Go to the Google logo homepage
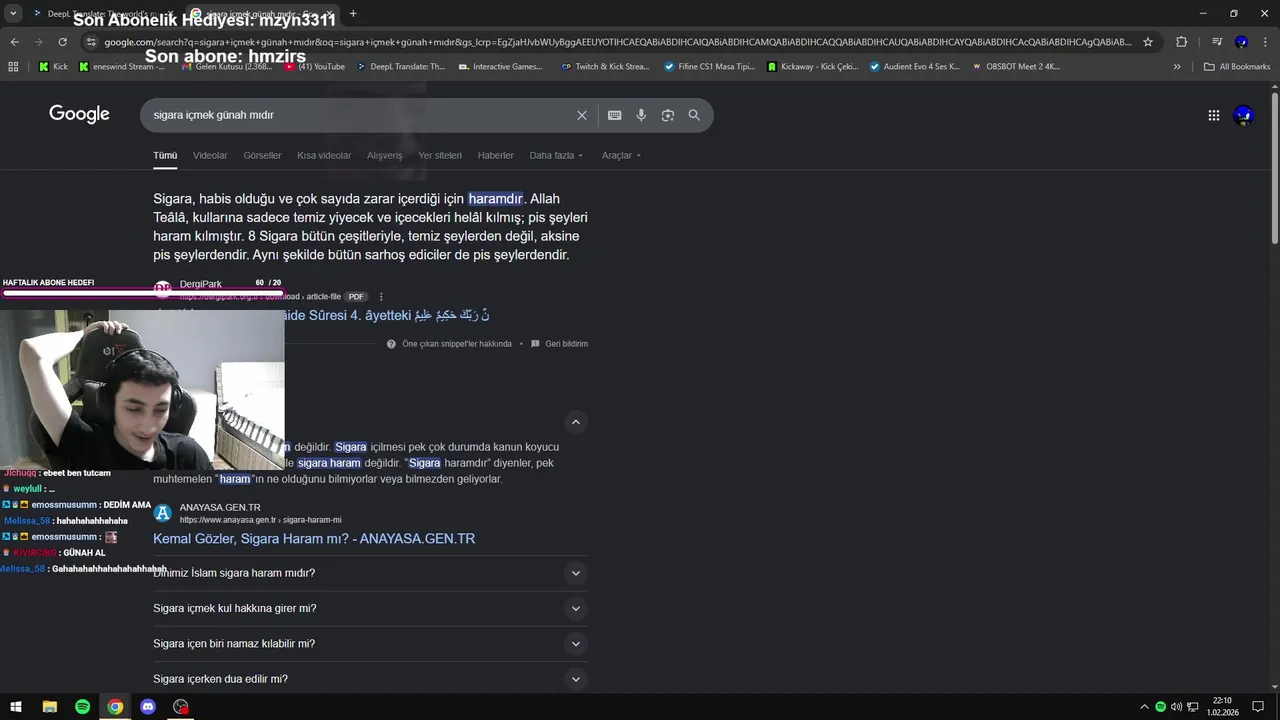The image size is (1280, 720). (x=79, y=114)
